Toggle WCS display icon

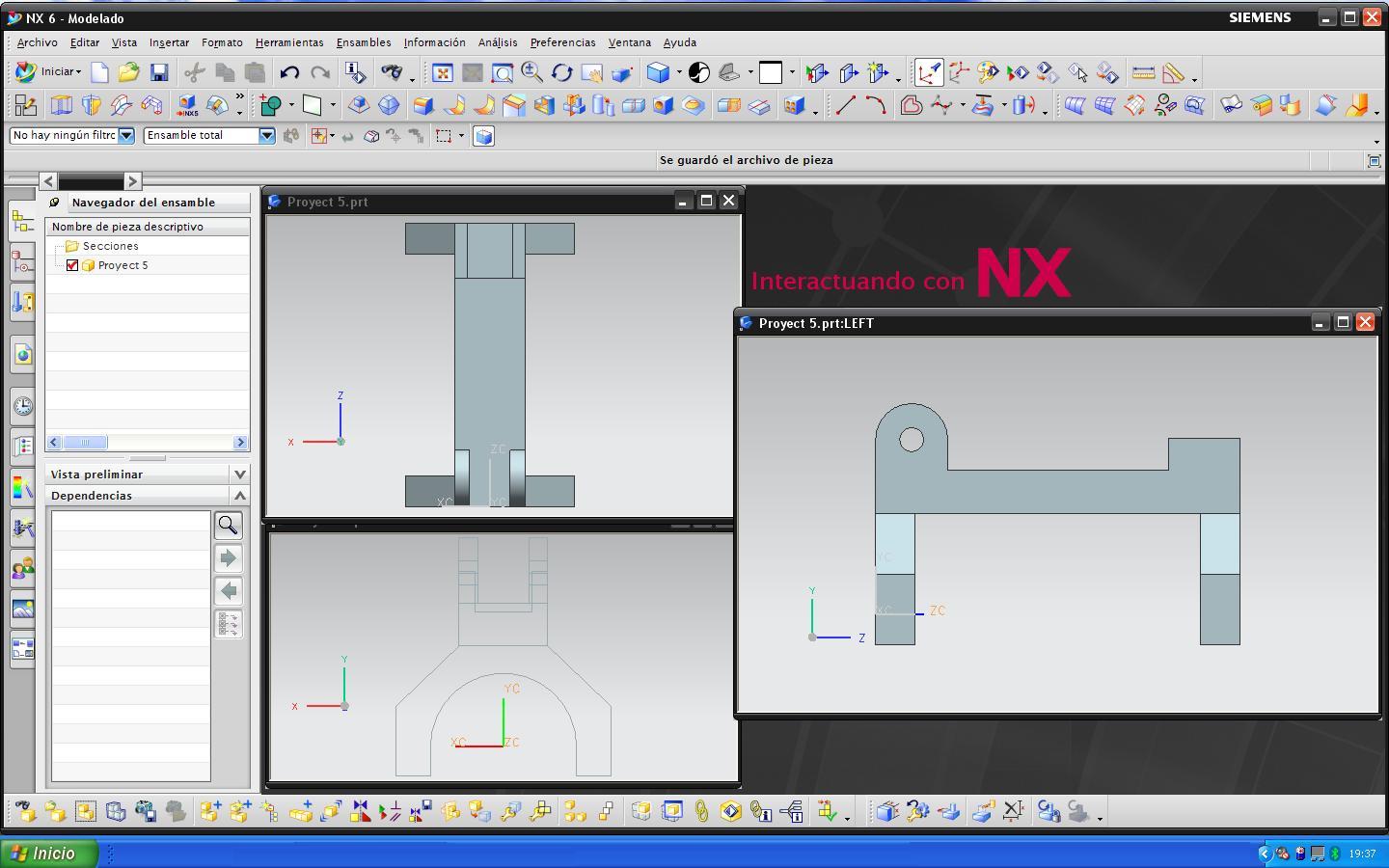point(929,72)
